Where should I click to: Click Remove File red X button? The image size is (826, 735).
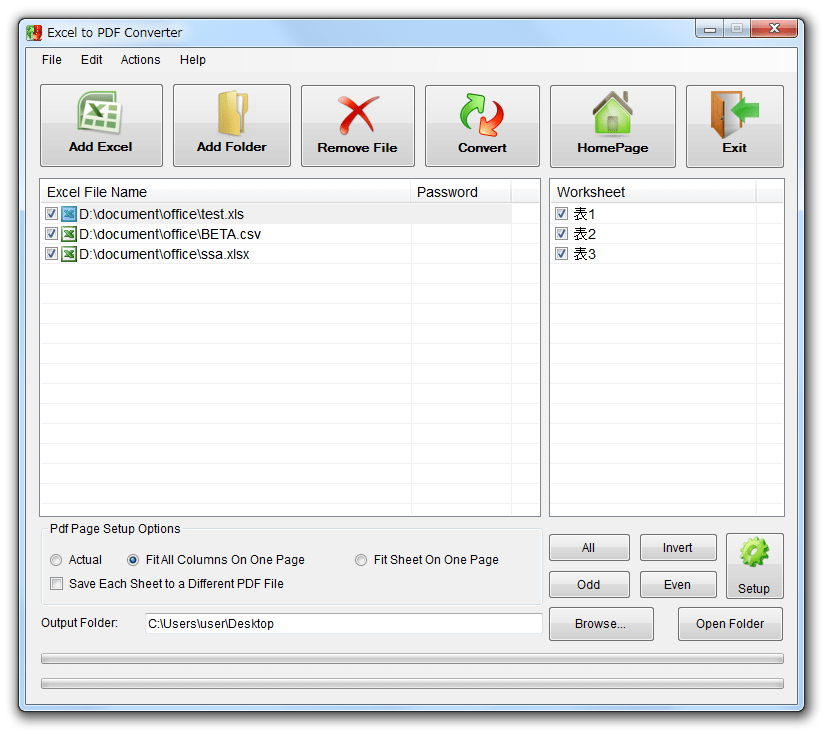[x=358, y=126]
